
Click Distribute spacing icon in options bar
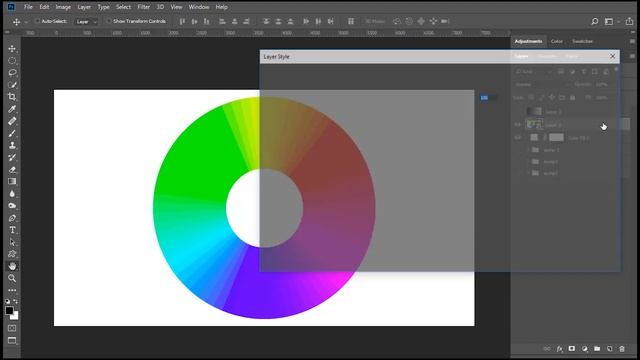click(351, 21)
